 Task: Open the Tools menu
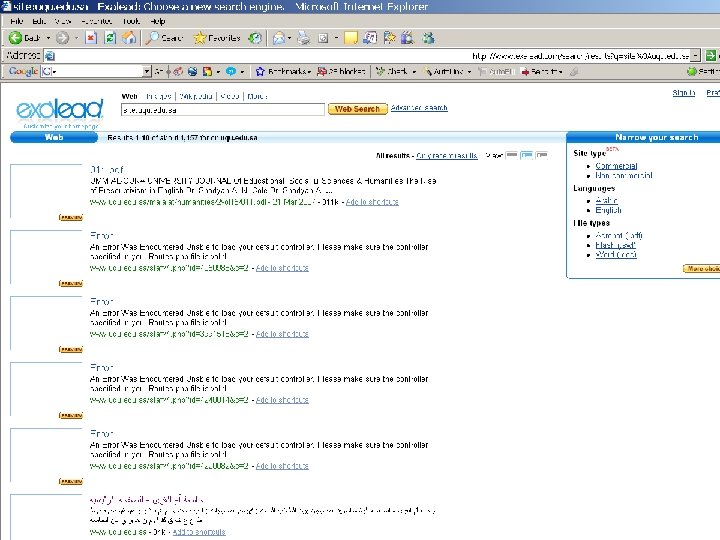[131, 21]
